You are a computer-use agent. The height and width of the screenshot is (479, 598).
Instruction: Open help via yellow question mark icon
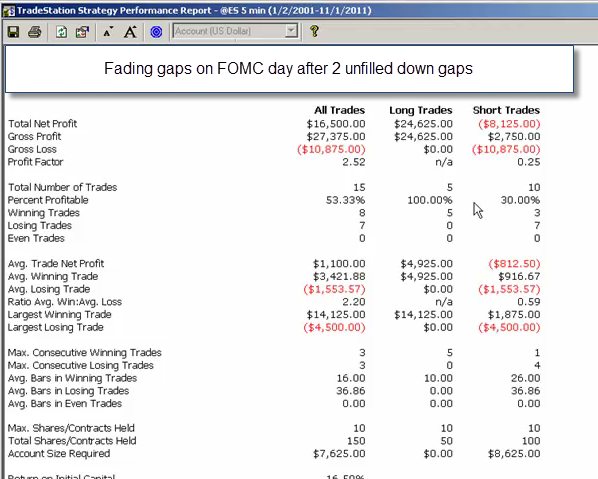(x=314, y=31)
